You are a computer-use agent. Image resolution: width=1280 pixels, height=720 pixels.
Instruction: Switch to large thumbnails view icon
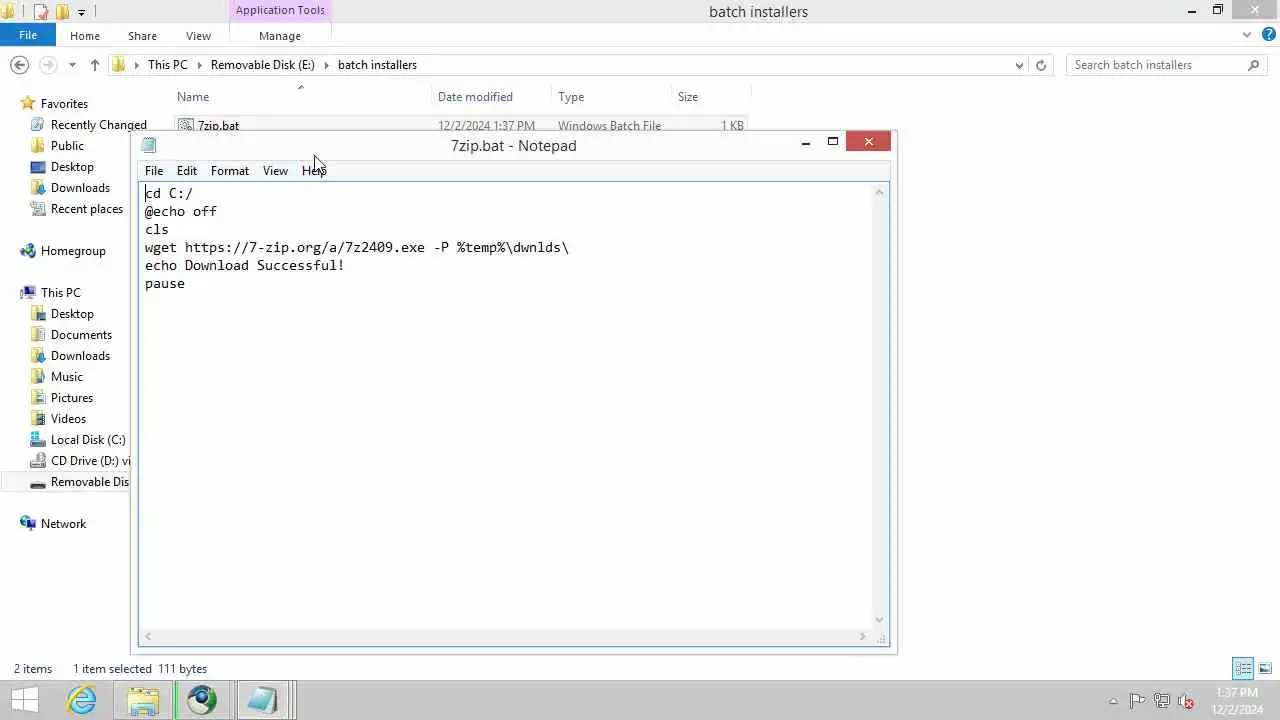click(x=1265, y=668)
